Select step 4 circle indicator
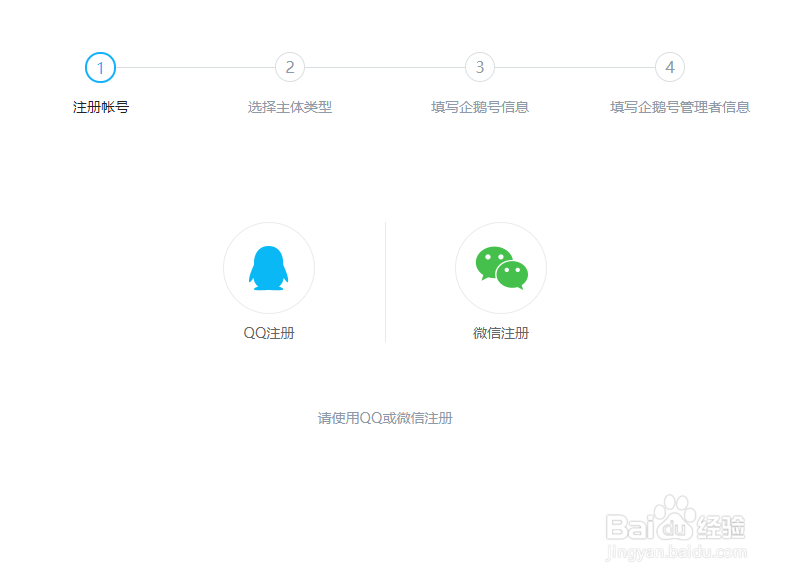Screen dimensions: 790x579 (670, 67)
